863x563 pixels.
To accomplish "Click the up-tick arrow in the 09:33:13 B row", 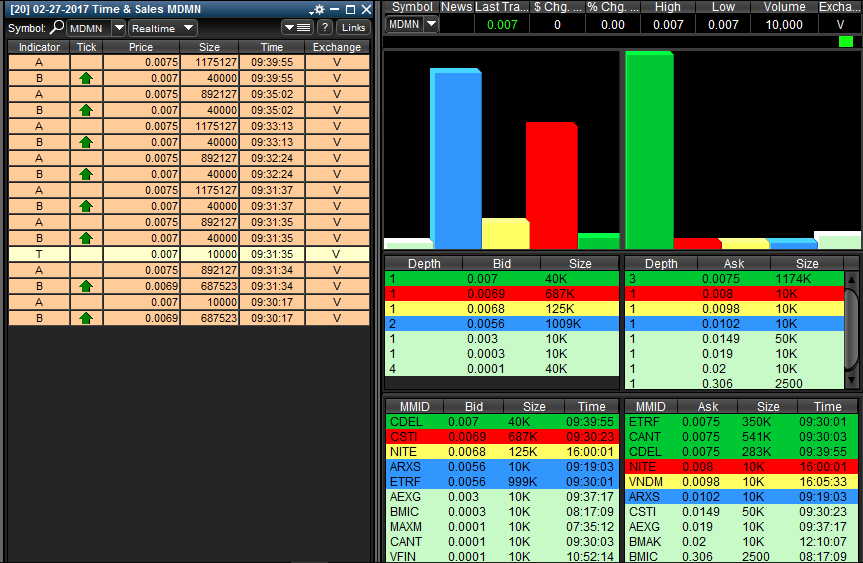I will pyautogui.click(x=86, y=142).
